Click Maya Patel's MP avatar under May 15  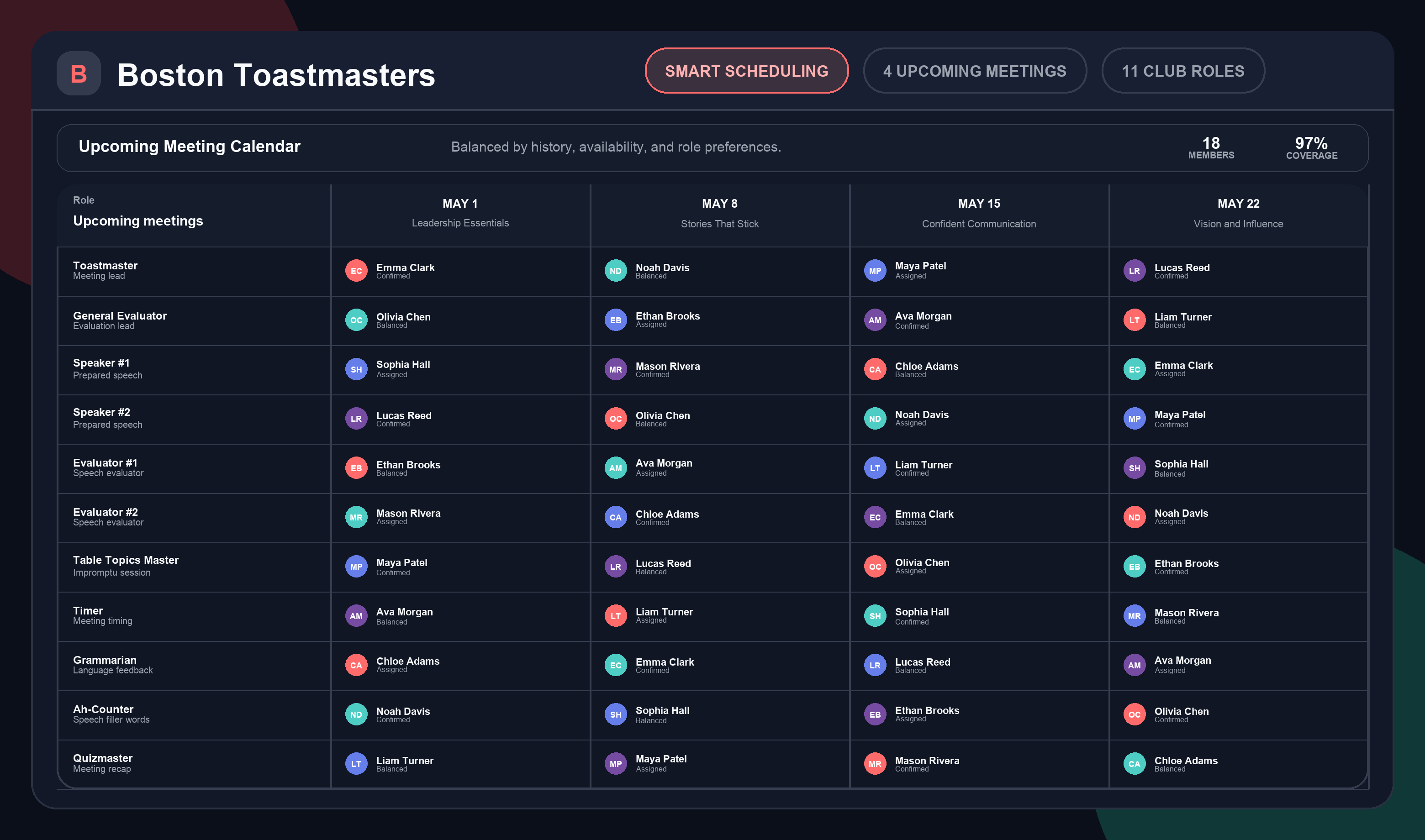[x=875, y=271]
